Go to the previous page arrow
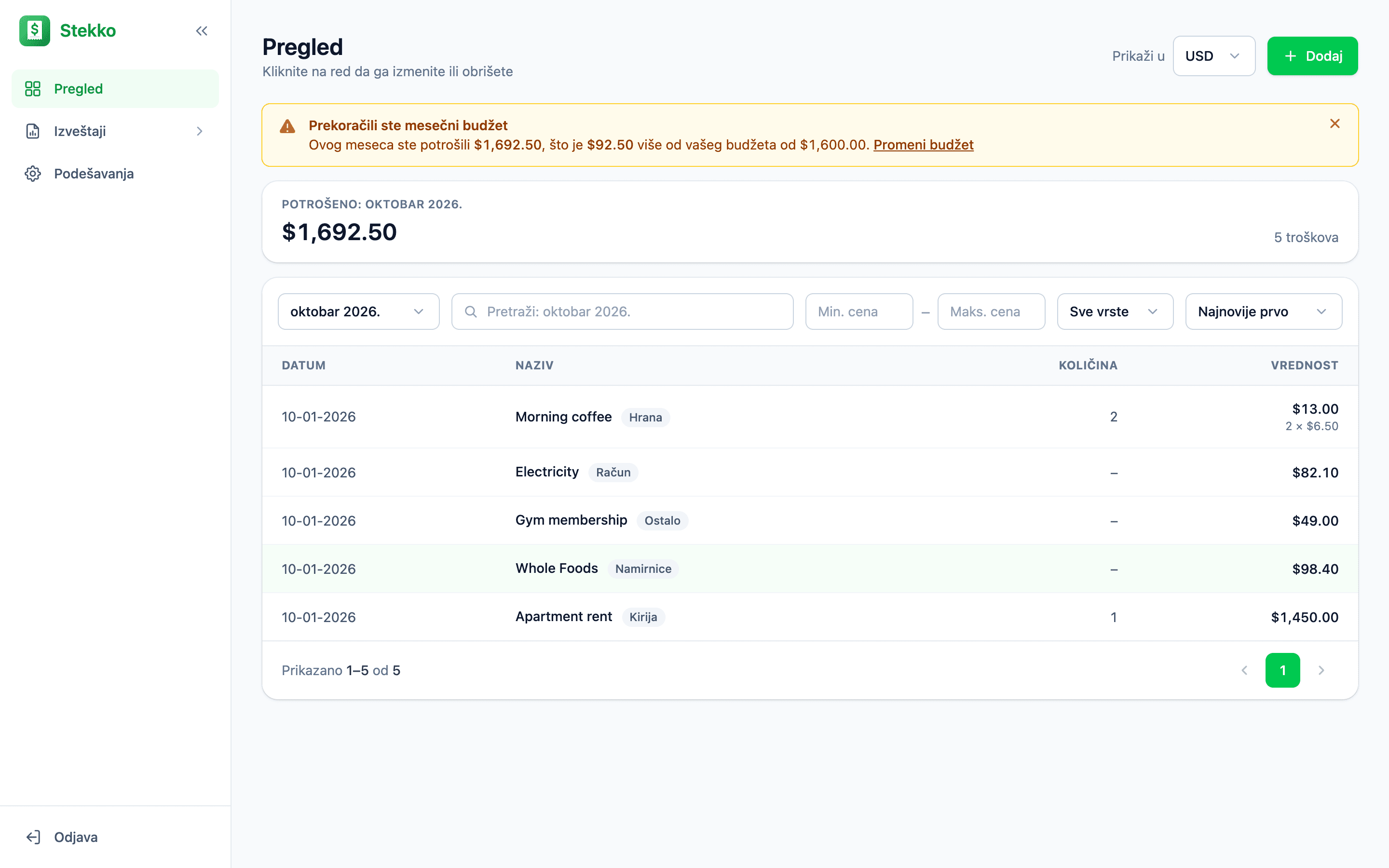This screenshot has height=868, width=1389. 1244,670
